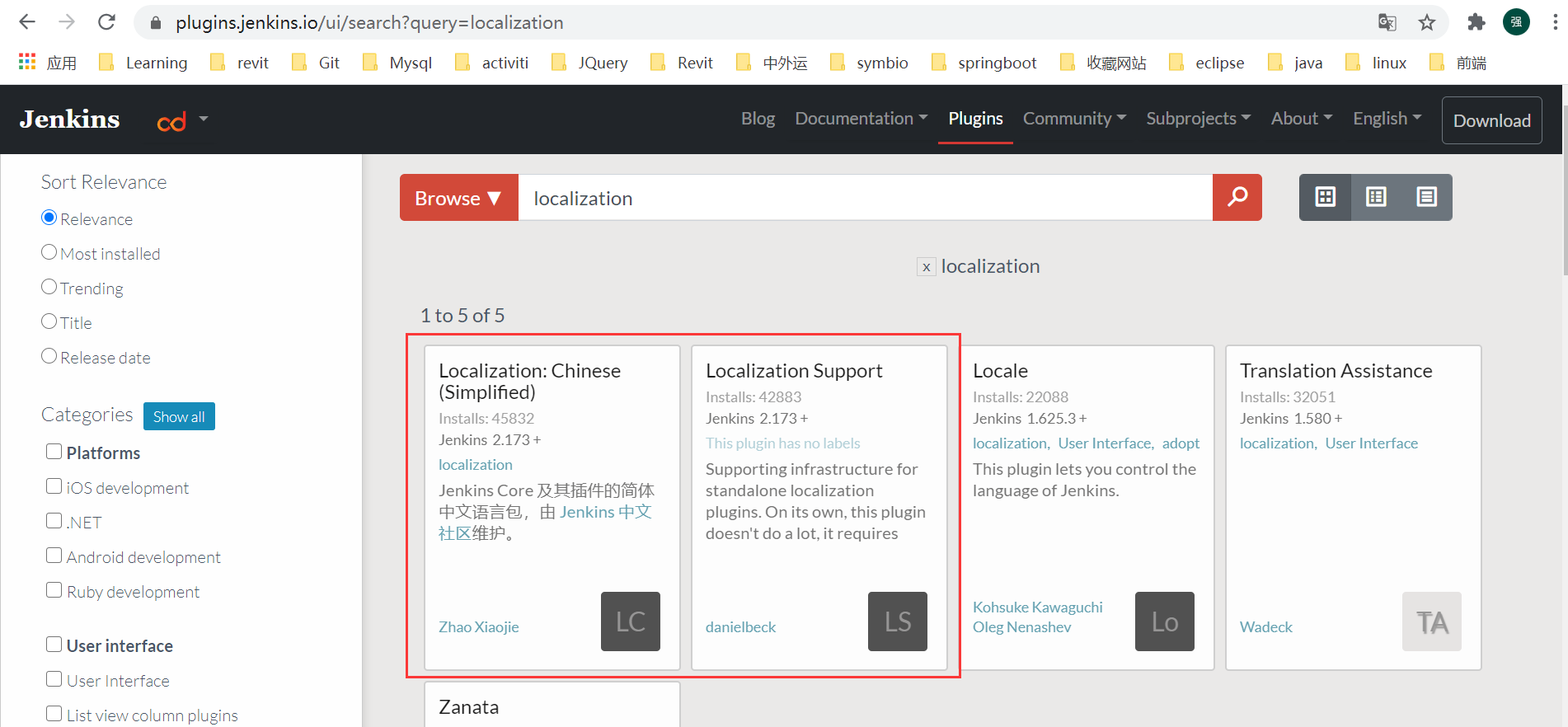Click the TA plugin icon badge

pyautogui.click(x=1432, y=621)
